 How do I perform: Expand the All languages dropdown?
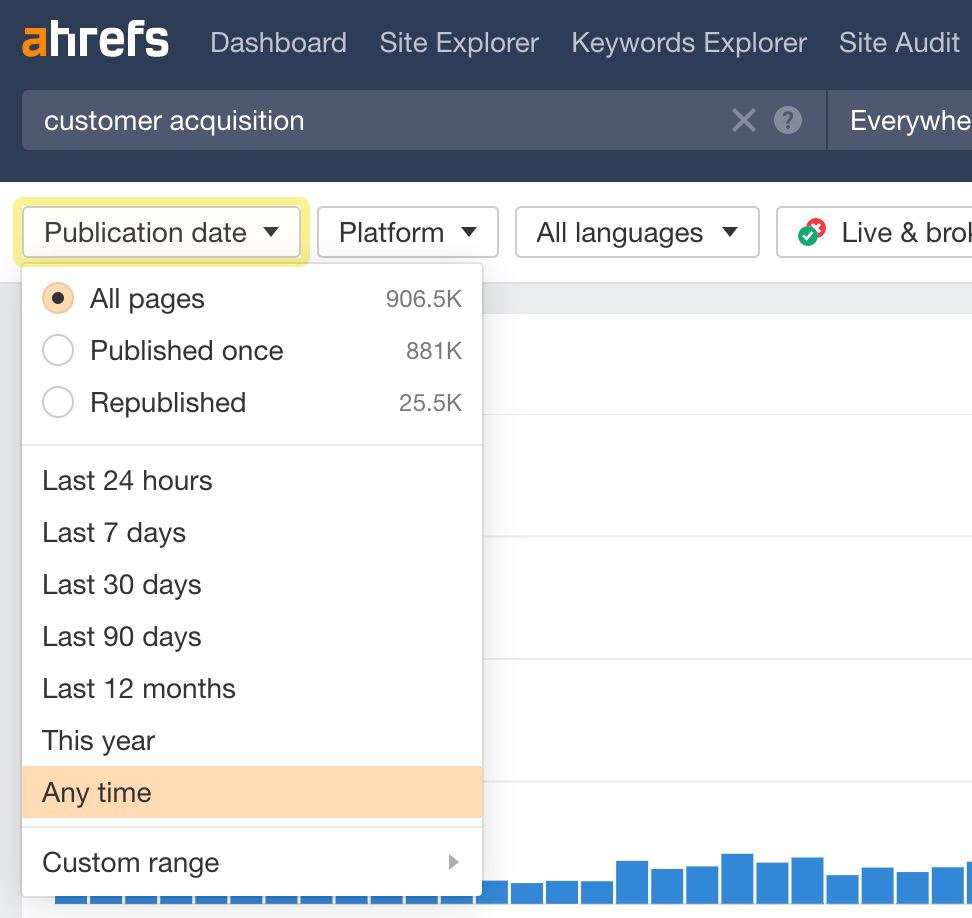tap(636, 233)
